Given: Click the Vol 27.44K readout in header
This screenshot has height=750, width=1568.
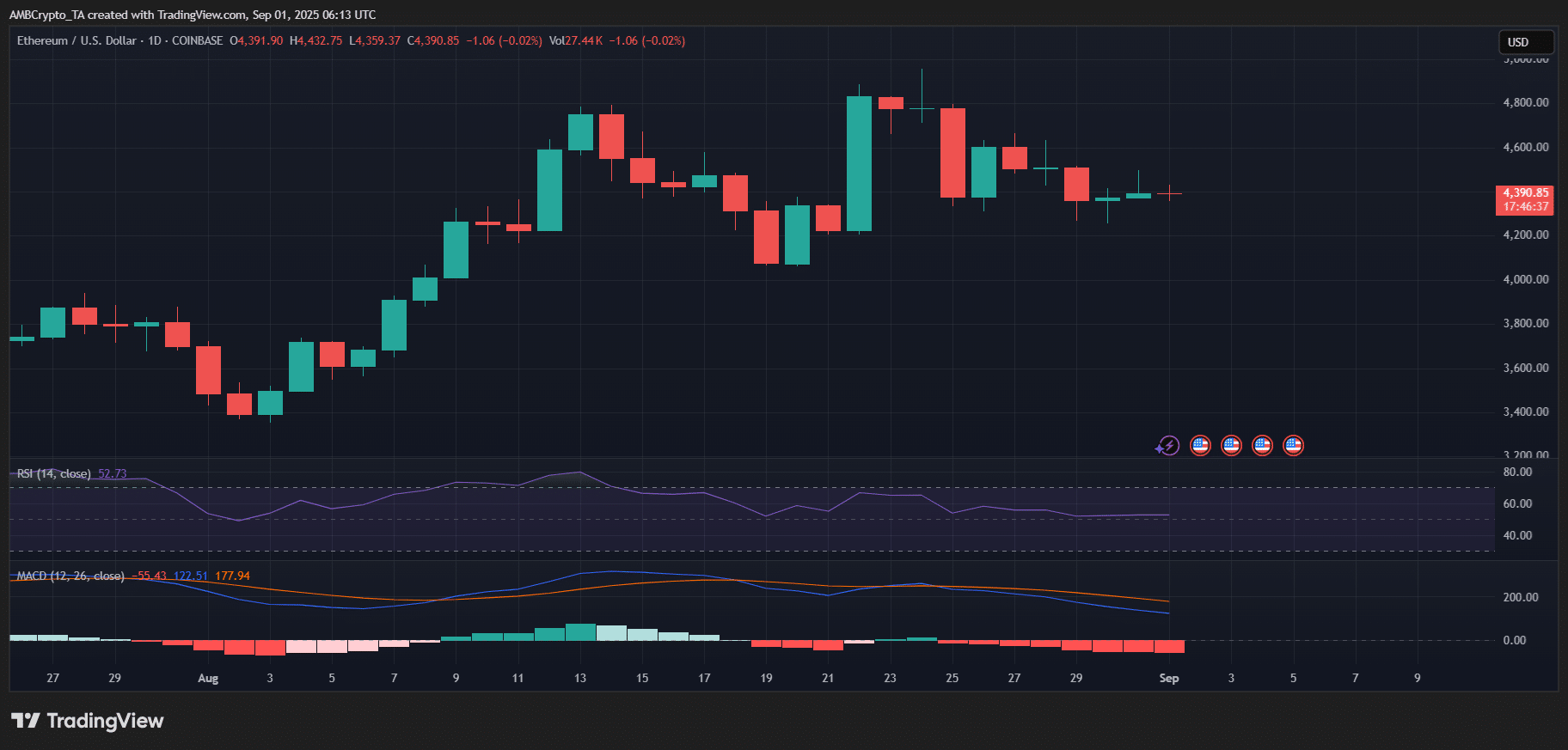Looking at the screenshot, I should [575, 40].
